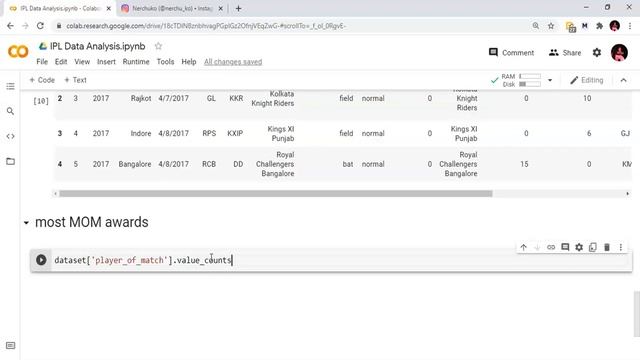Screen dimensions: 640x360
Task: Add a new Code cell
Action: [x=42, y=80]
